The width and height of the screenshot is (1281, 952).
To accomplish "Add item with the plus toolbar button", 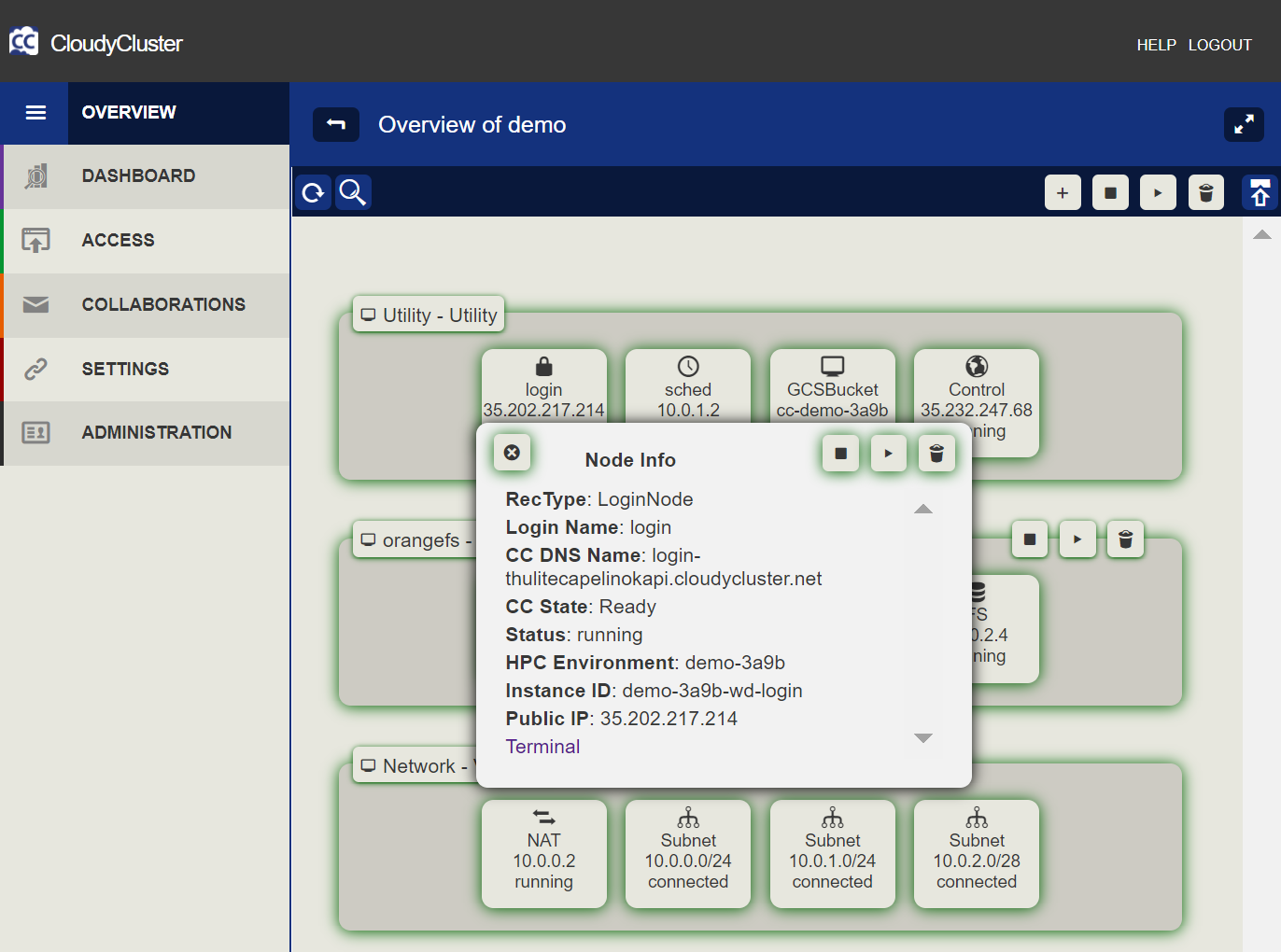I will pyautogui.click(x=1063, y=192).
